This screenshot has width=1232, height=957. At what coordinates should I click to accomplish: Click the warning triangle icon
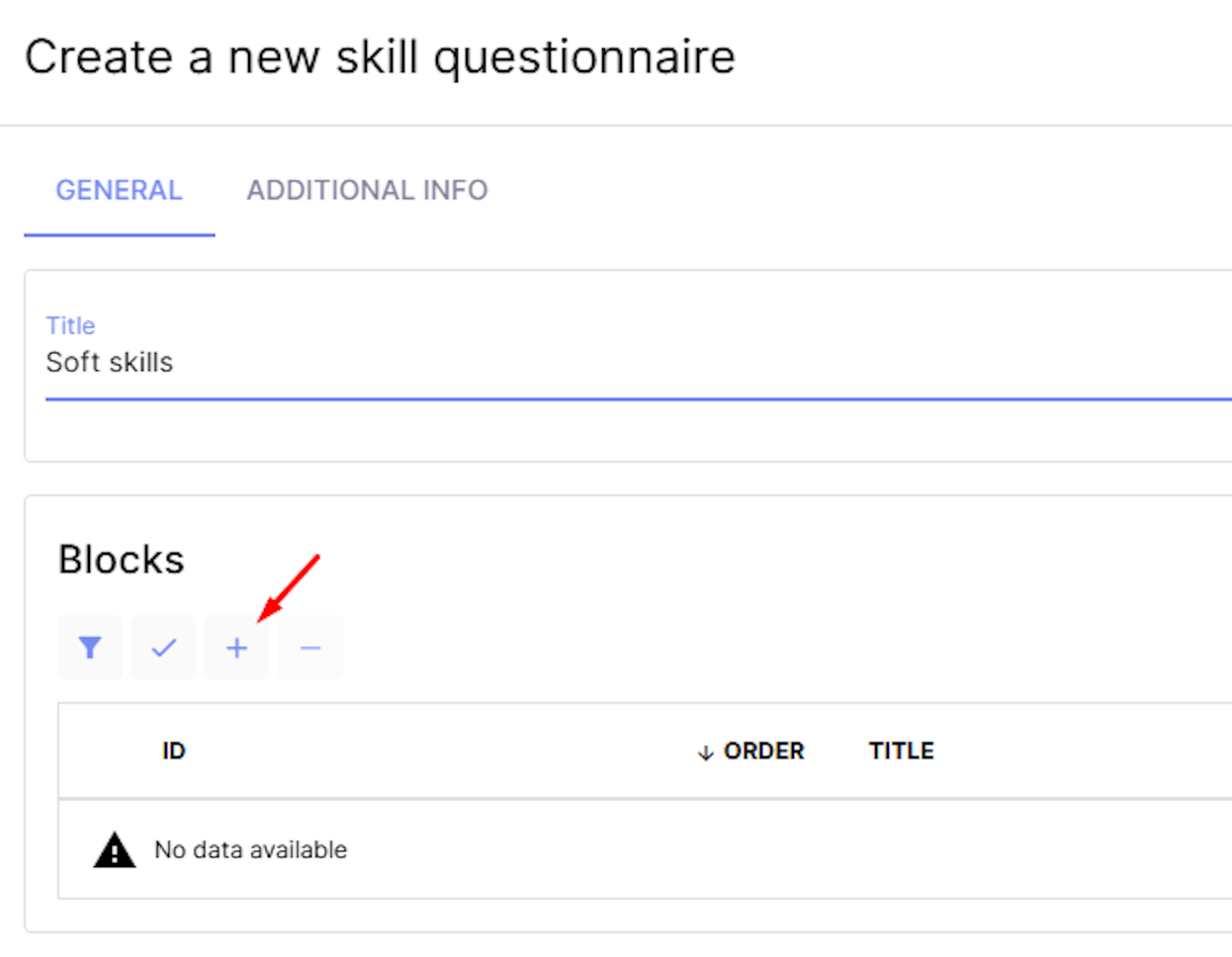(114, 850)
